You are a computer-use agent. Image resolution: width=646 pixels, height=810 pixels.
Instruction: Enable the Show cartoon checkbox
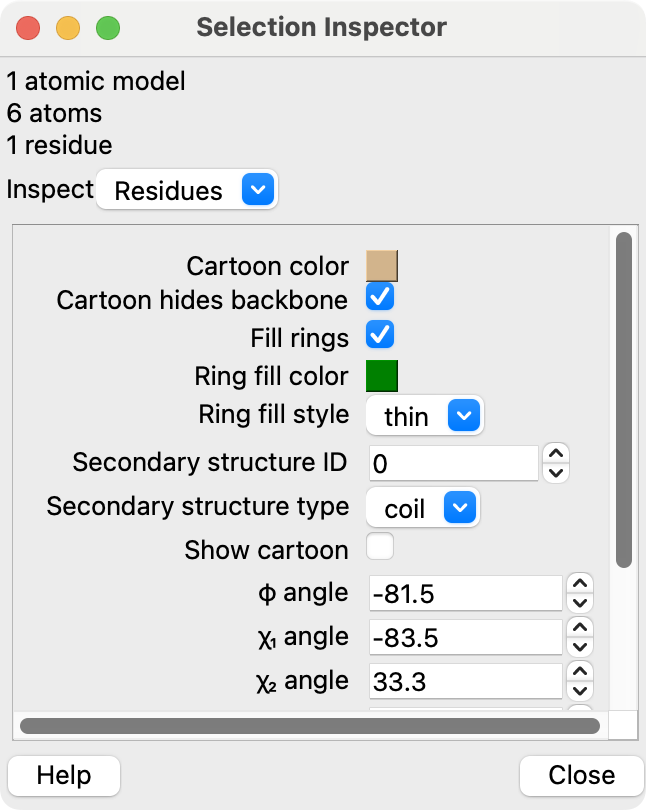click(x=380, y=547)
